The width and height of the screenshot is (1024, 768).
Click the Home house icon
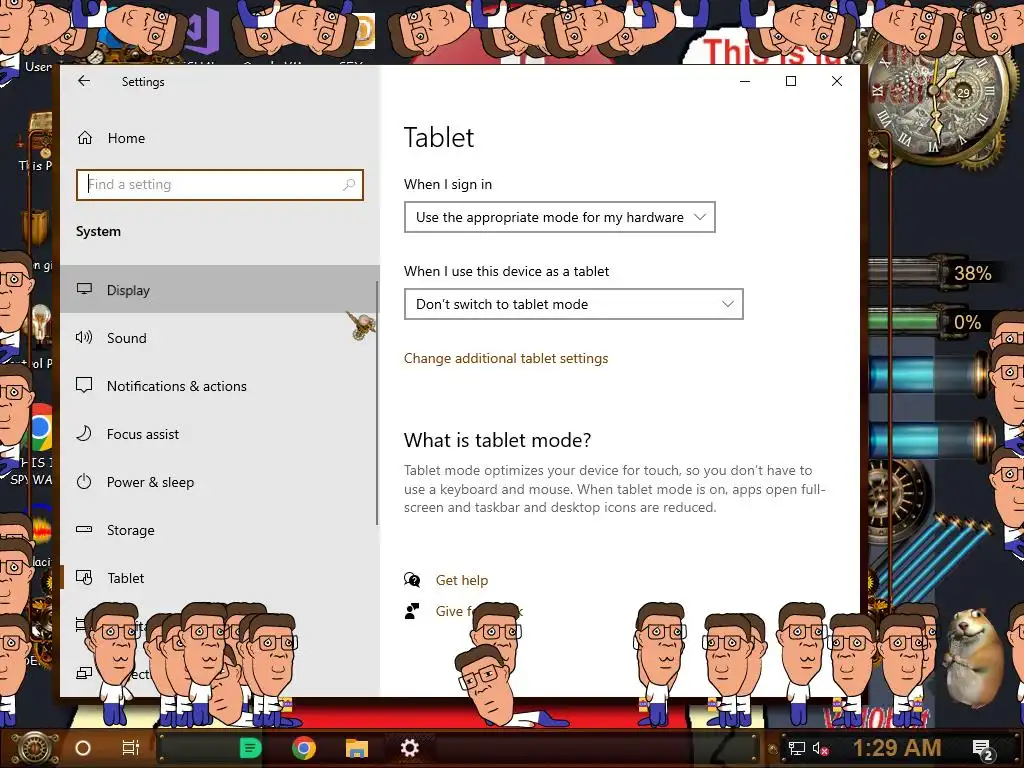[x=85, y=138]
